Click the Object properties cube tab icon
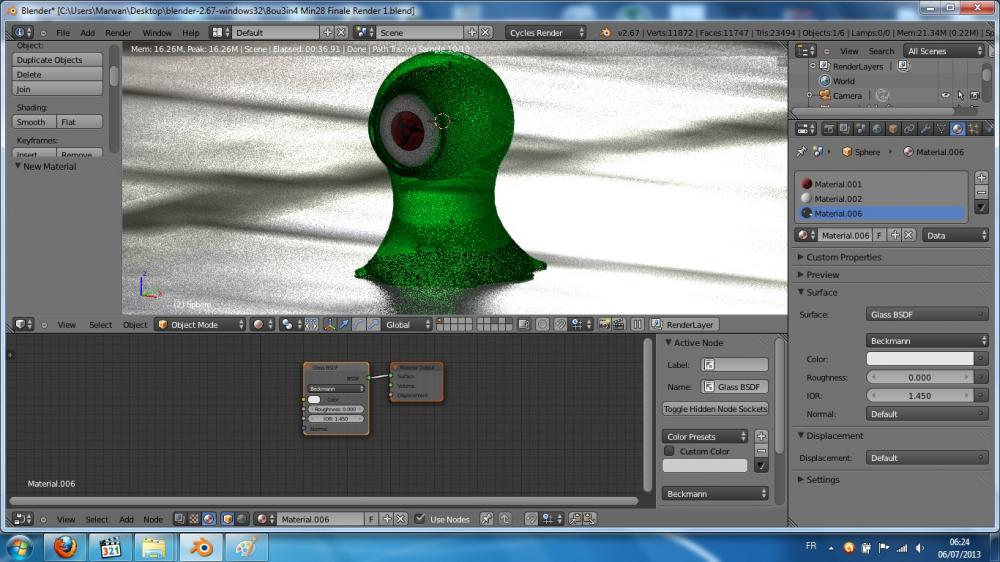Viewport: 1000px width, 562px height. point(893,128)
